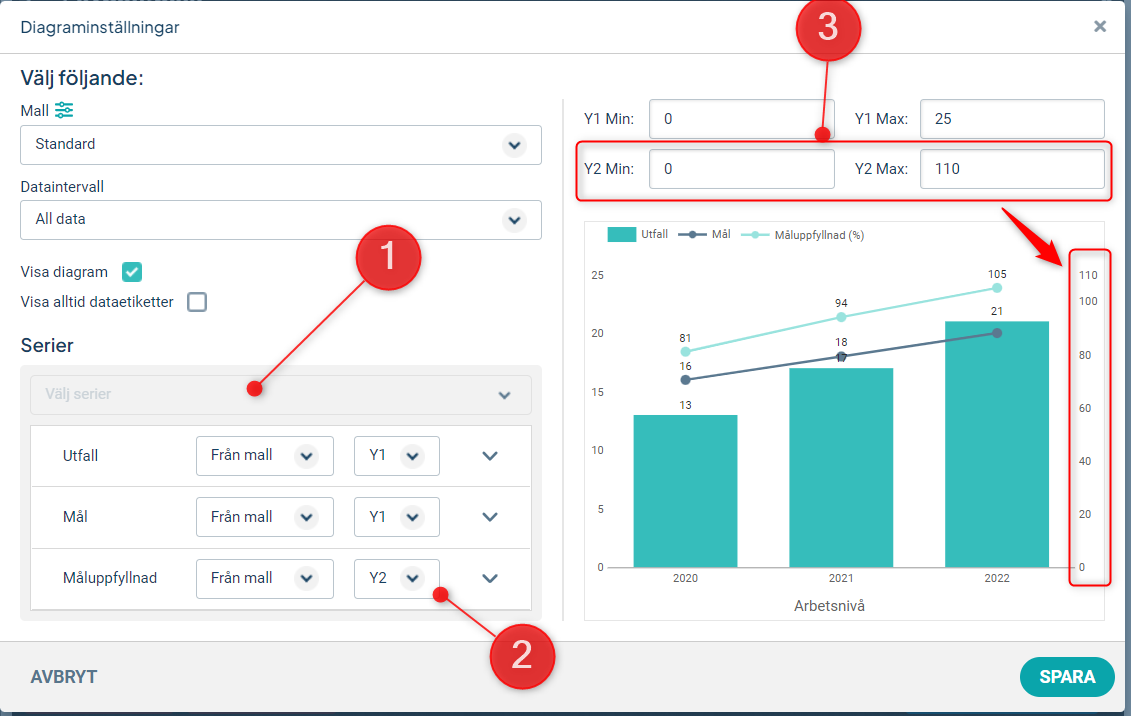This screenshot has width=1131, height=716.
Task: Expand the Utfall series row chevron
Action: [490, 456]
